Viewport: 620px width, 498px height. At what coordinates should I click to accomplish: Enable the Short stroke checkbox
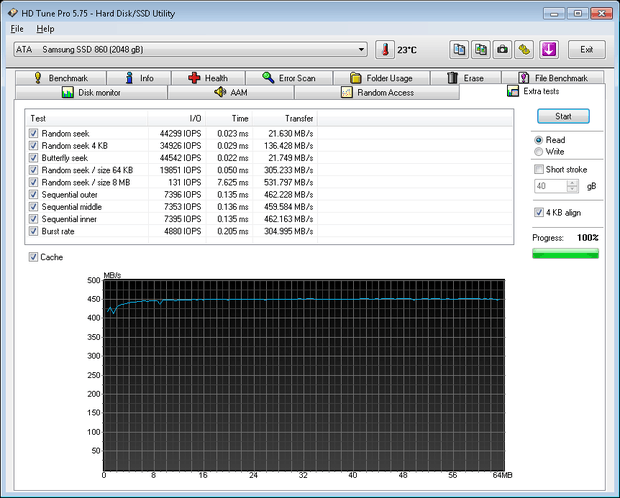pos(539,169)
